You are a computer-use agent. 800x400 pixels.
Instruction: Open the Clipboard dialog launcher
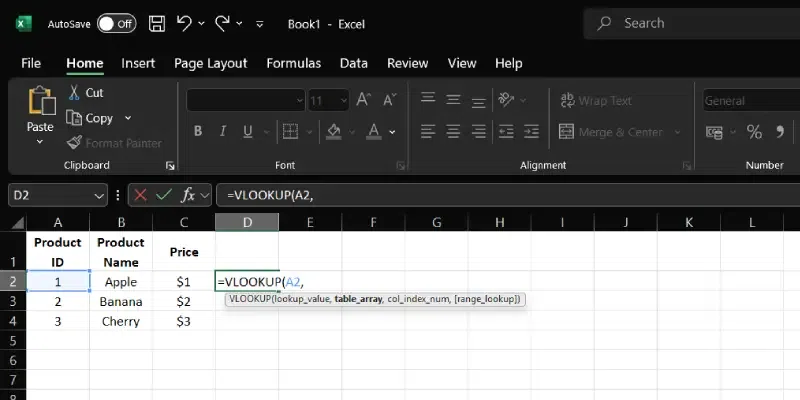(x=170, y=165)
